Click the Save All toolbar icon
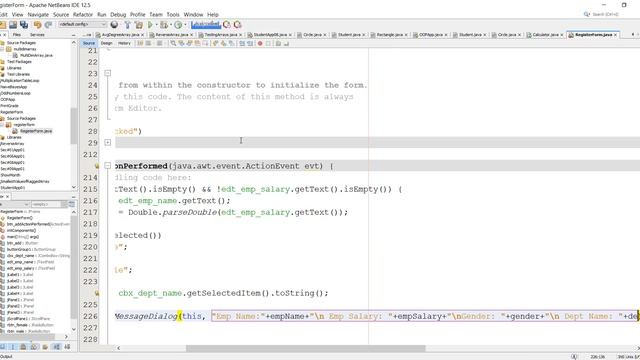 24,25
